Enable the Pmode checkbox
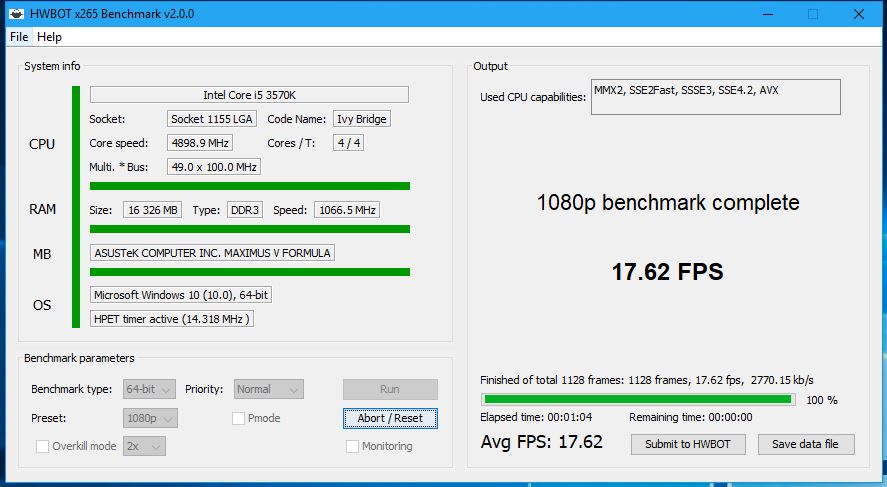The image size is (887, 487). pos(238,418)
